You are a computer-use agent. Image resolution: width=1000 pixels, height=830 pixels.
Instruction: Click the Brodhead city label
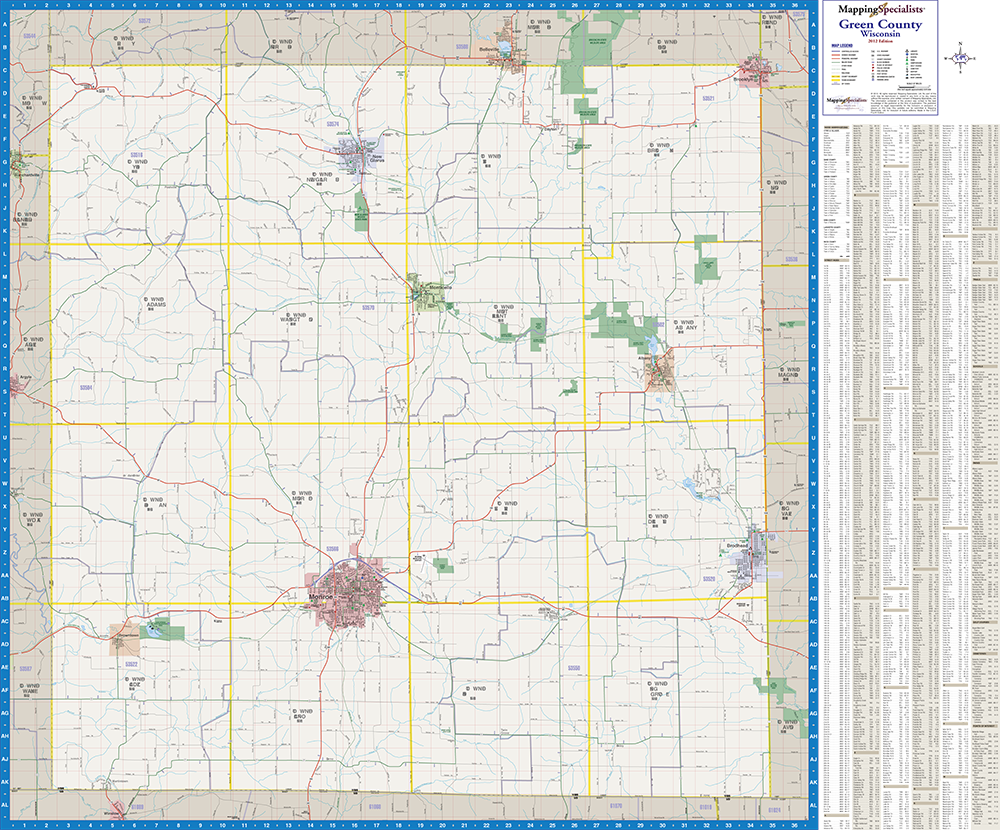coord(738,545)
